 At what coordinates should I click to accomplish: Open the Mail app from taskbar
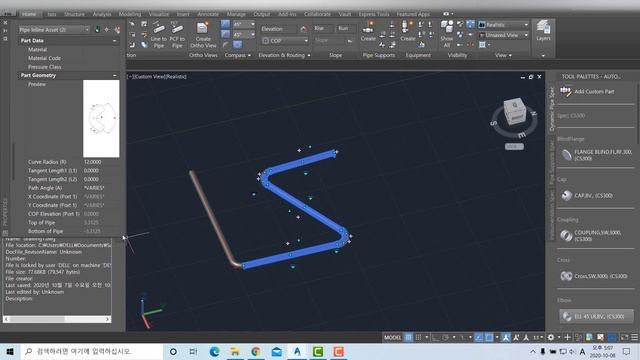[276, 351]
